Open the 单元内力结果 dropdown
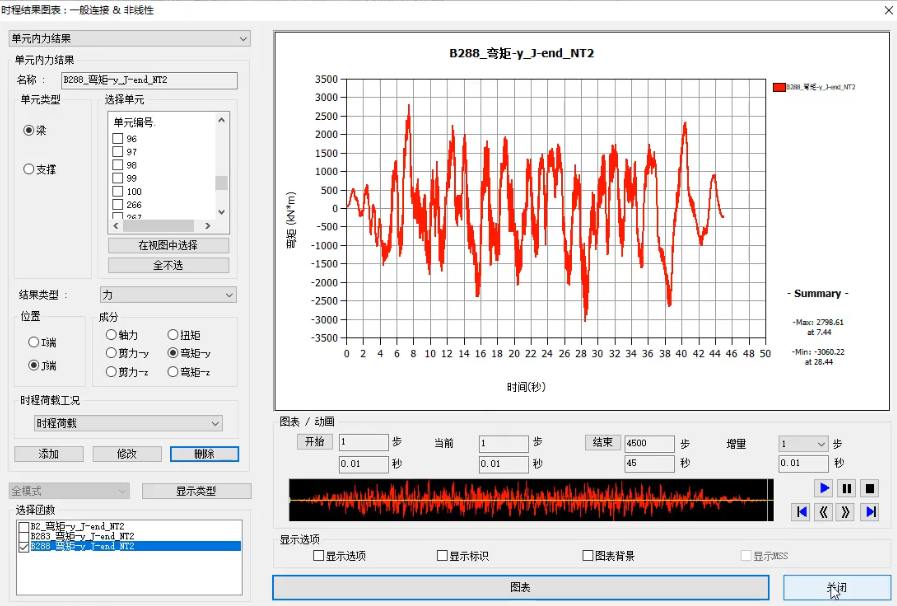This screenshot has height=606, width=897. point(129,38)
